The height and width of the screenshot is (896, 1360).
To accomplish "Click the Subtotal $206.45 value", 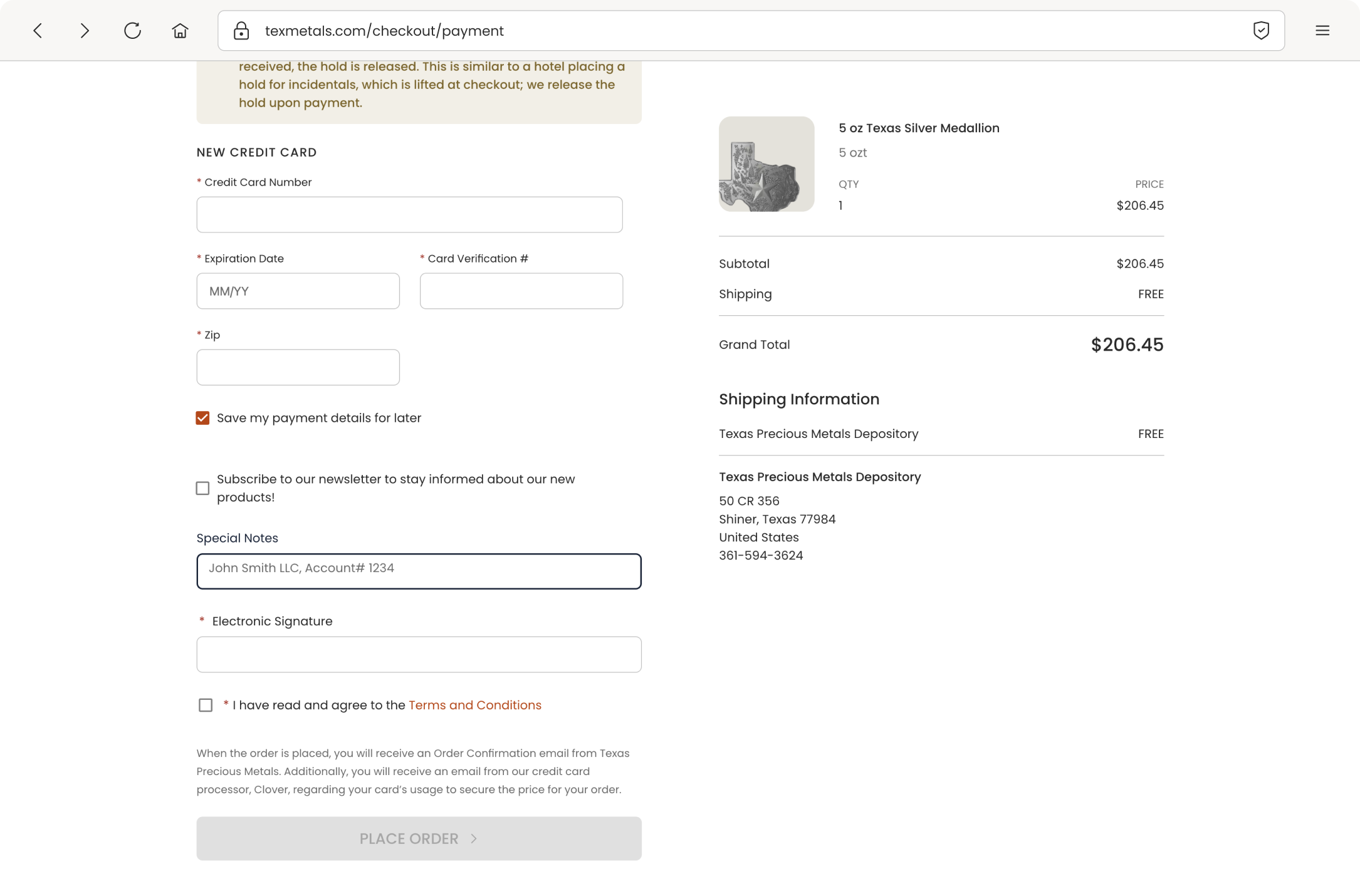I will [1139, 264].
